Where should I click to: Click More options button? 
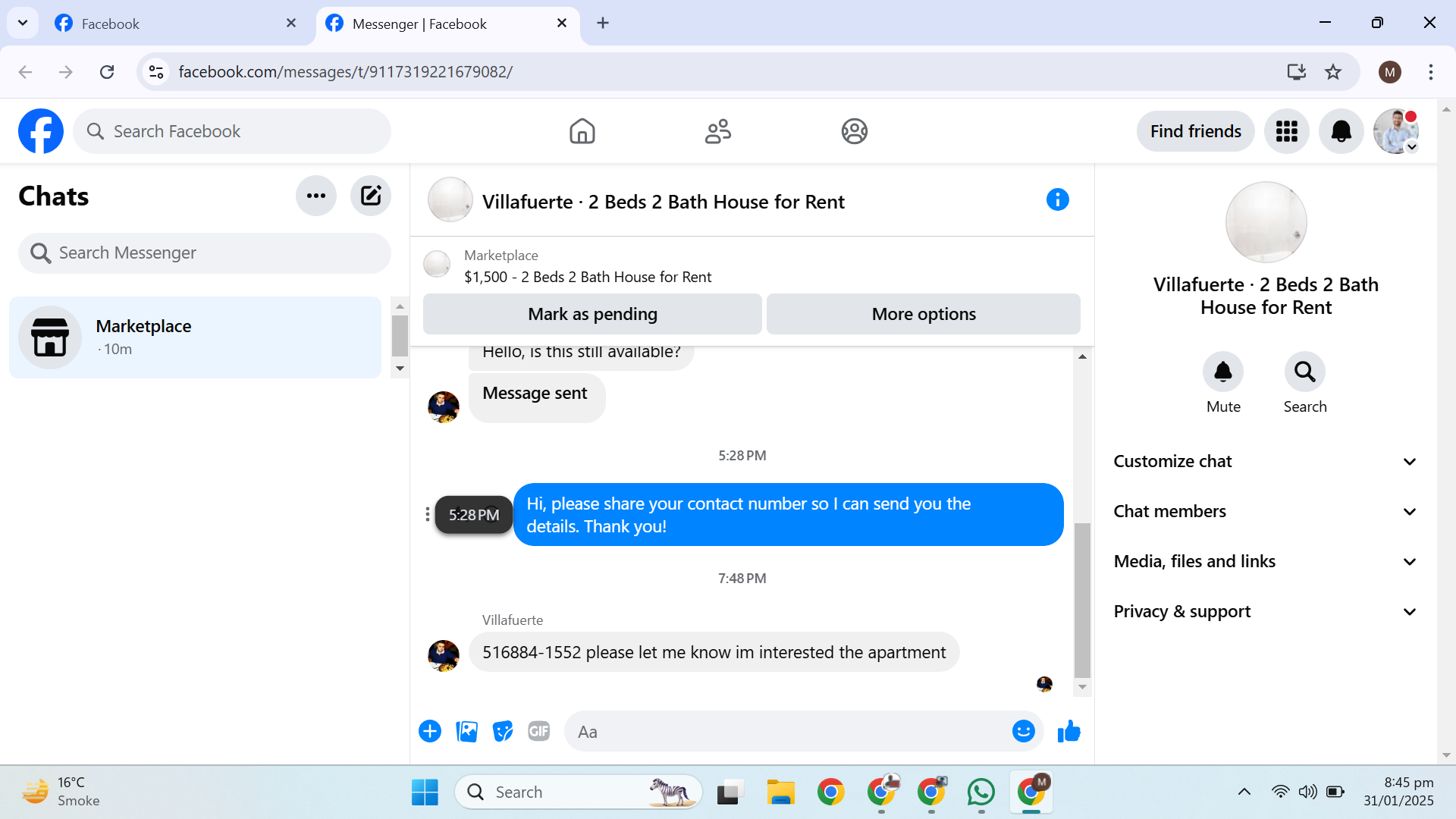point(924,314)
